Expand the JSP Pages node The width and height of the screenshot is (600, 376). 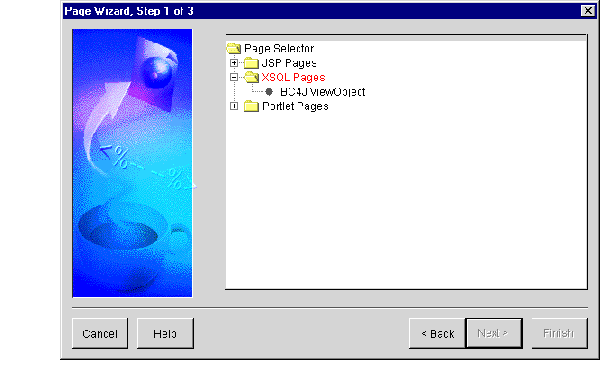tap(234, 63)
